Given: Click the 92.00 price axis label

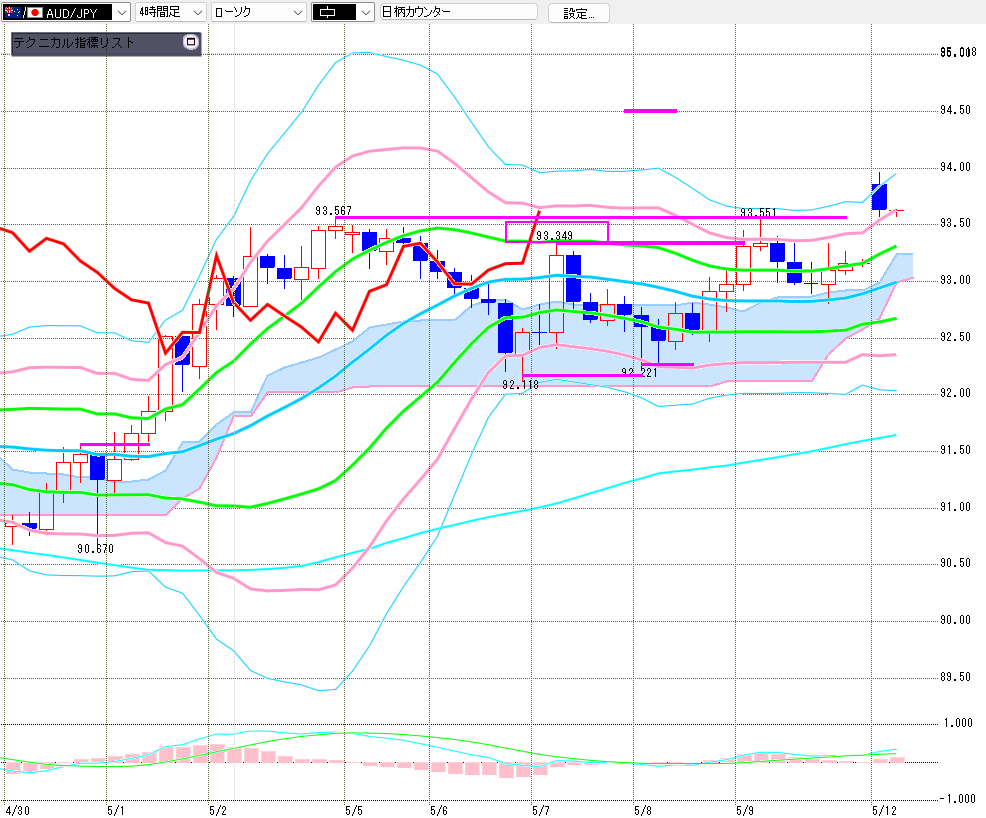Looking at the screenshot, I should pyautogui.click(x=955, y=393).
